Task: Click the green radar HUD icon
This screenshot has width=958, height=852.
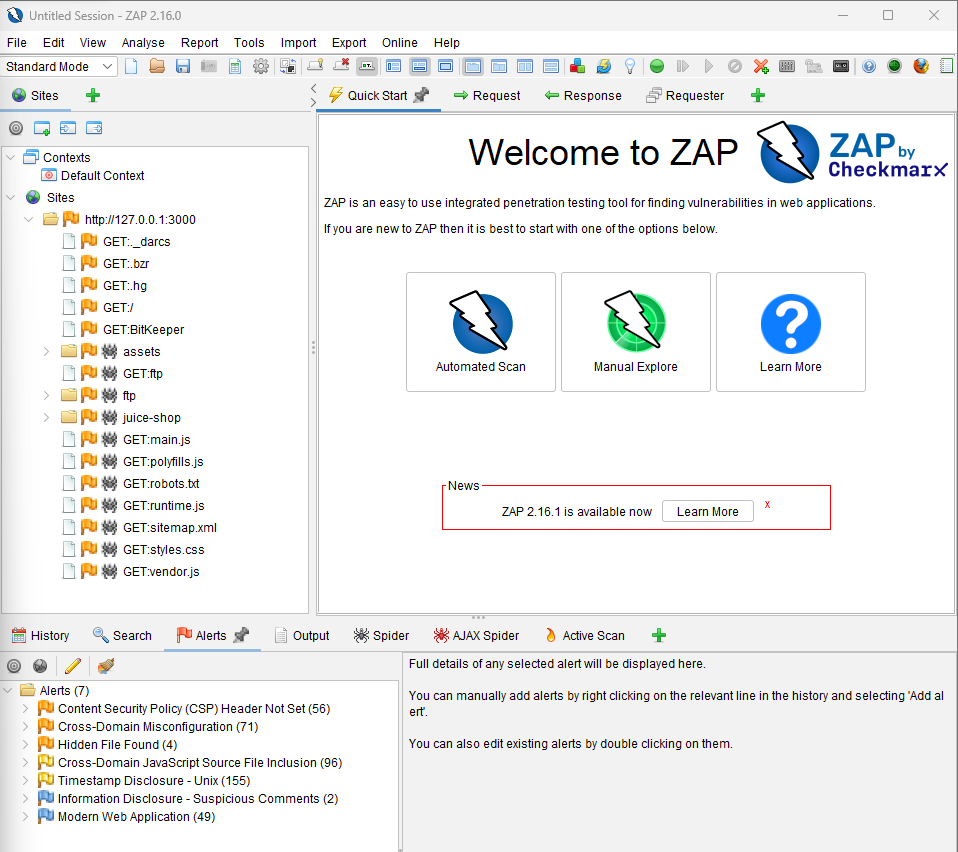Action: coord(894,66)
